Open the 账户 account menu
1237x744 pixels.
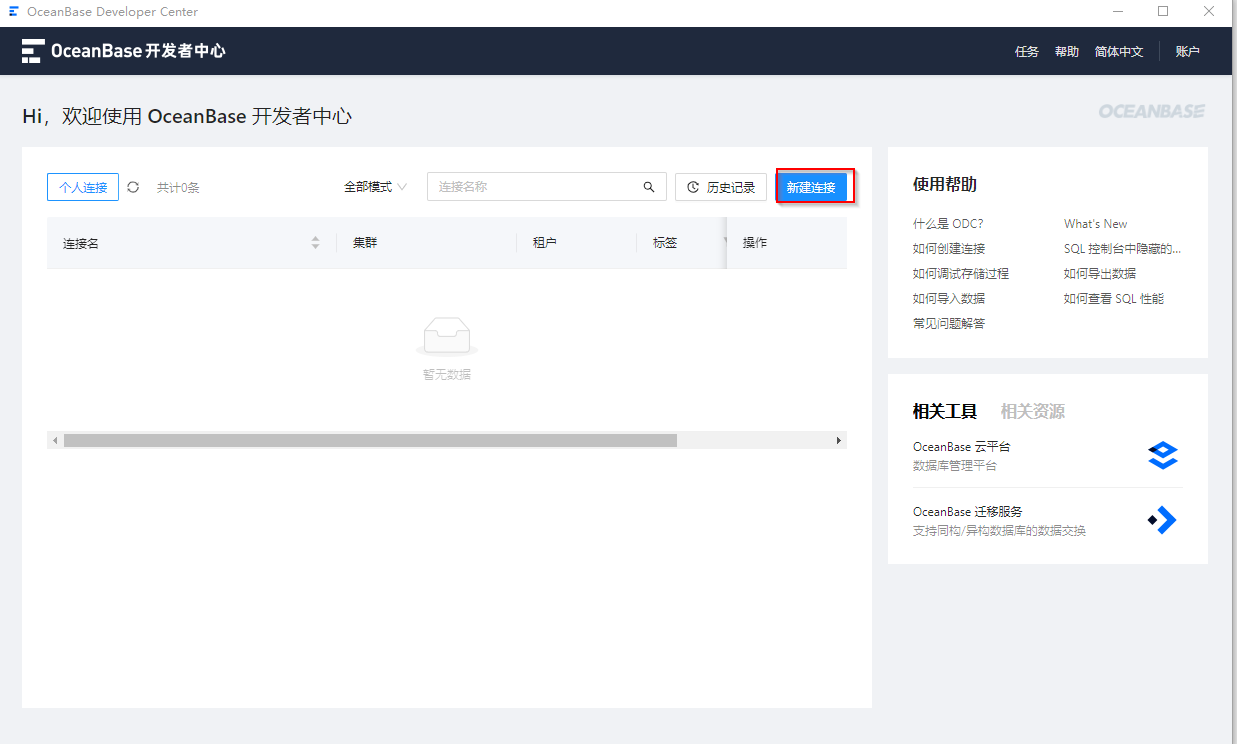pyautogui.click(x=1187, y=51)
